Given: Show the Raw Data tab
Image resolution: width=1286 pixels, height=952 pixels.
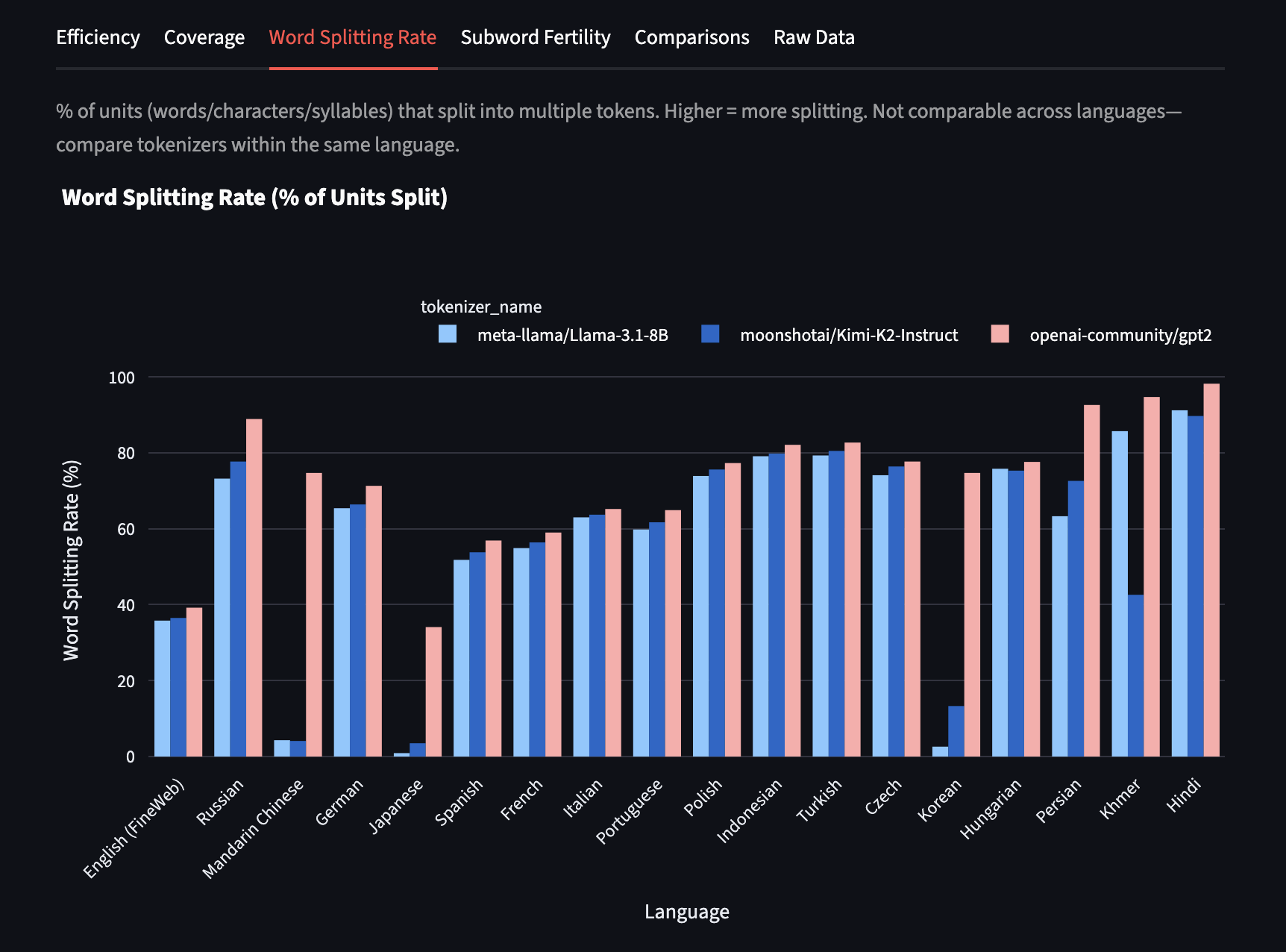Looking at the screenshot, I should click(814, 37).
